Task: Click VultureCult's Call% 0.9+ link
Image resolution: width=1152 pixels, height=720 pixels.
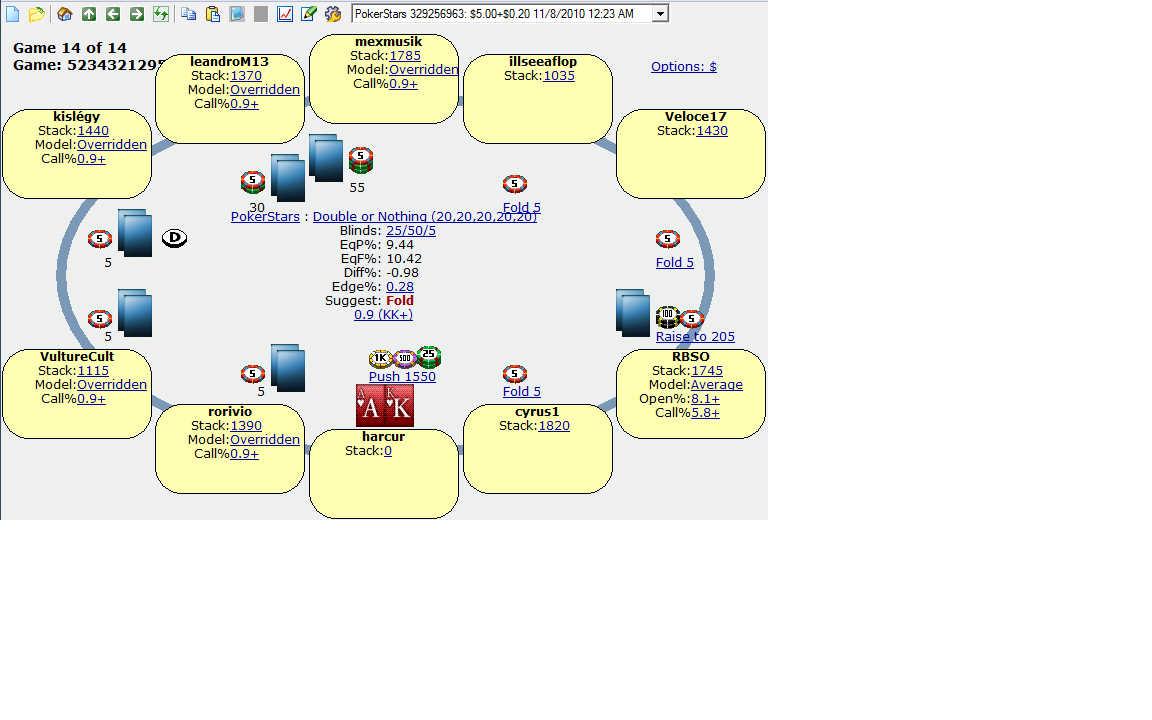Action: click(x=91, y=399)
